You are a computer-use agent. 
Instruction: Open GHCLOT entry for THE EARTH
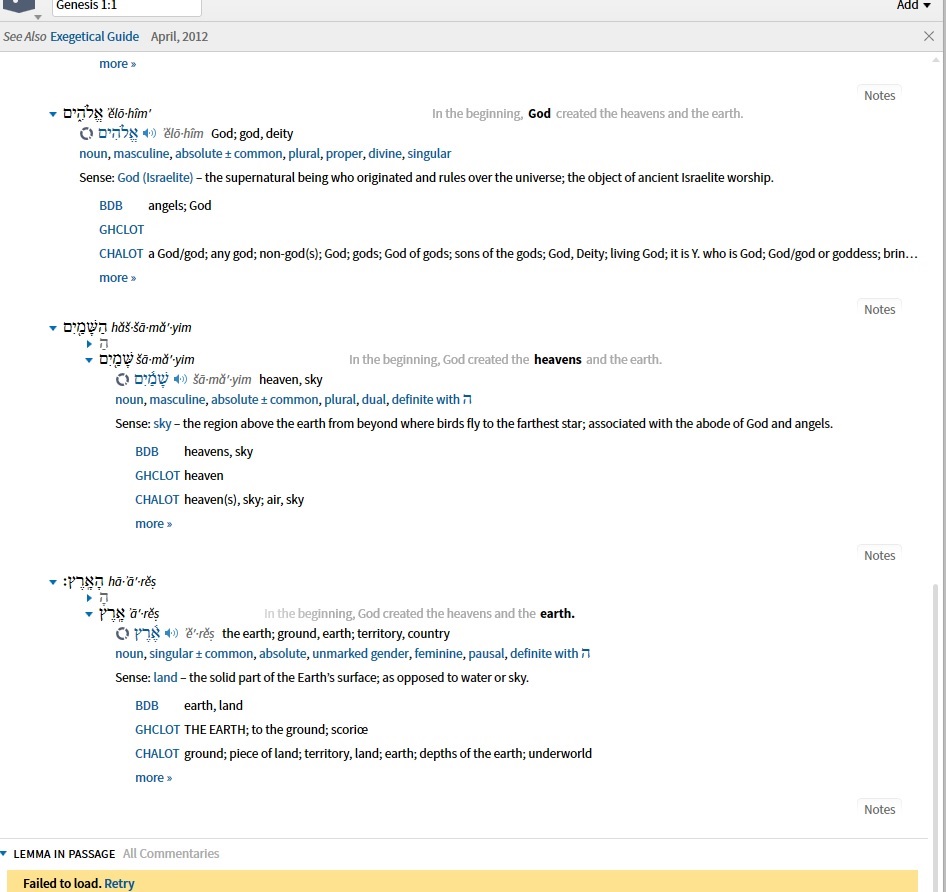157,730
